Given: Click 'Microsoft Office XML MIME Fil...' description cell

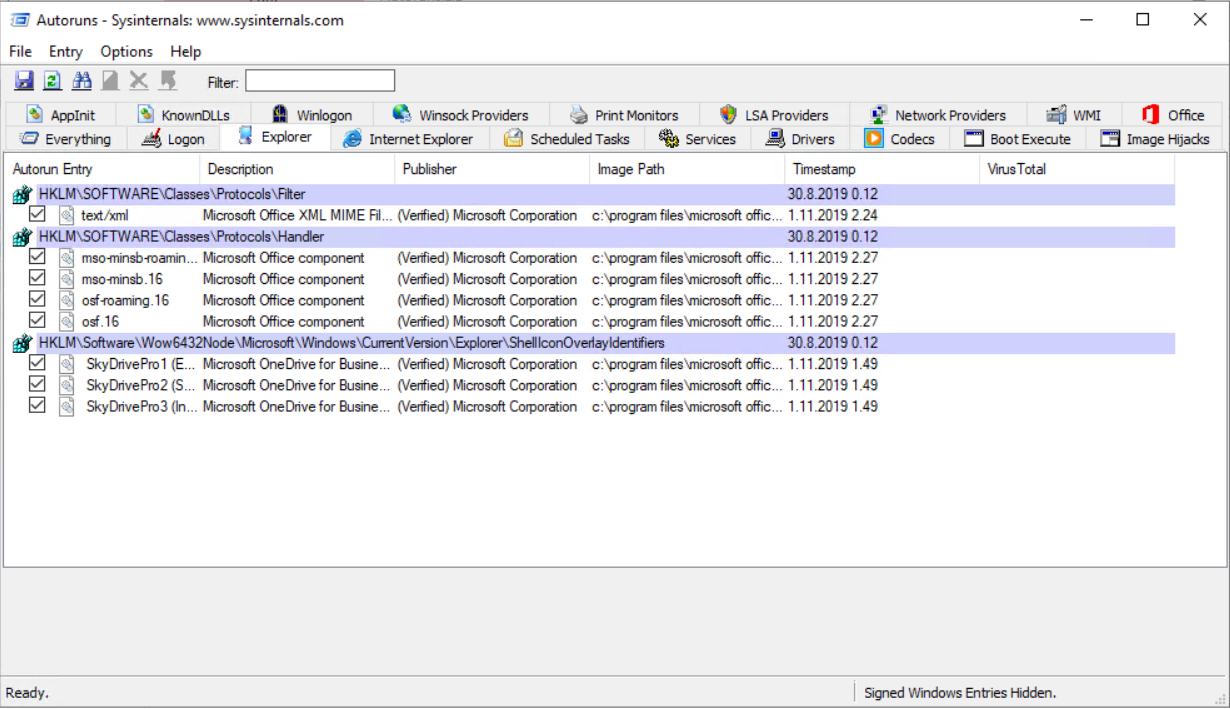Looking at the screenshot, I should coord(297,215).
